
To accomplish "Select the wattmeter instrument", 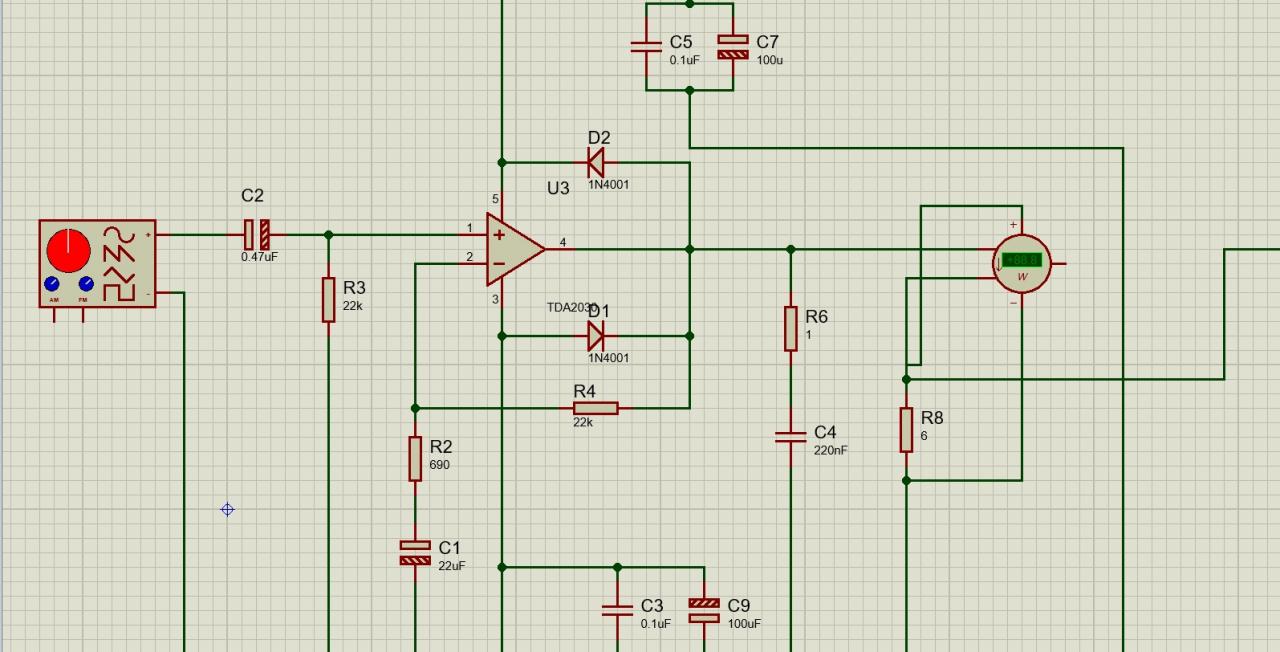I will (x=1022, y=264).
